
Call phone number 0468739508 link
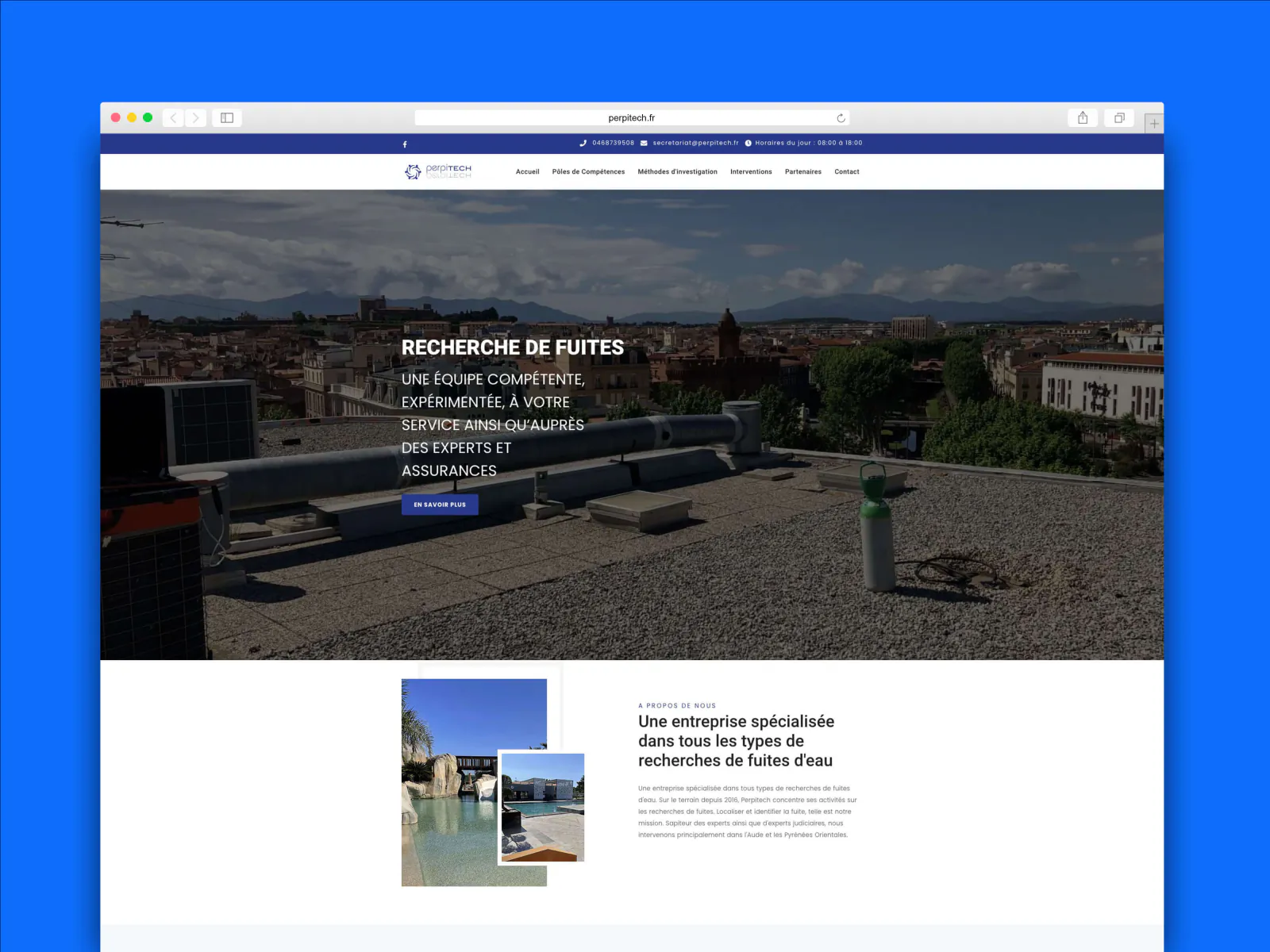pyautogui.click(x=613, y=143)
